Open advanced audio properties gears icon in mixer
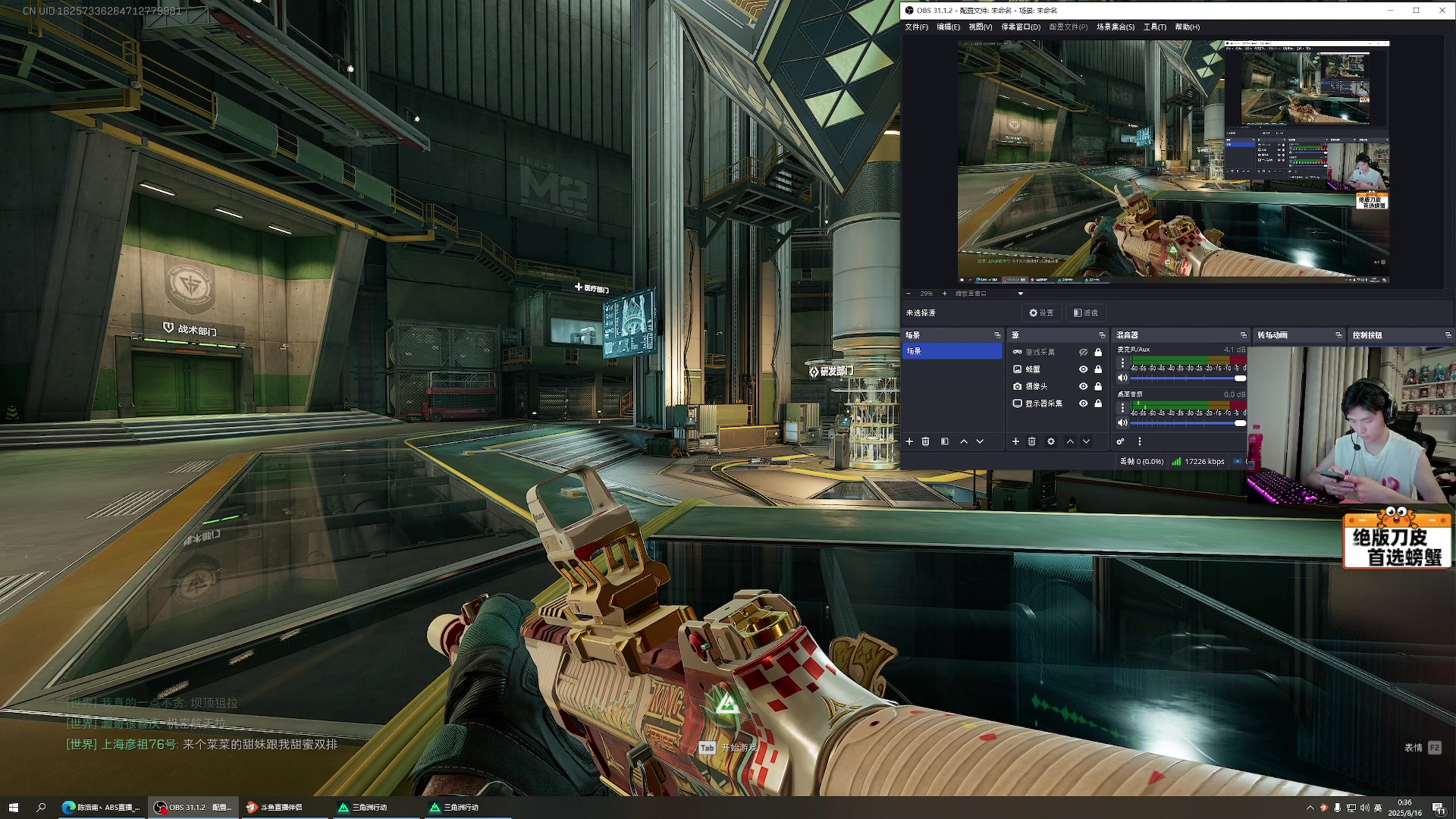1456x819 pixels. pos(1120,441)
